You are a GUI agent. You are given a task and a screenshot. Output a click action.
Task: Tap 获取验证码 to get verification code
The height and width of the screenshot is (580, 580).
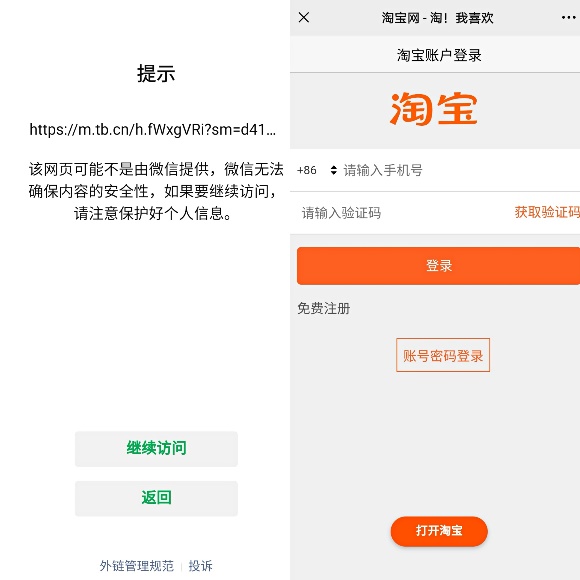(x=547, y=212)
